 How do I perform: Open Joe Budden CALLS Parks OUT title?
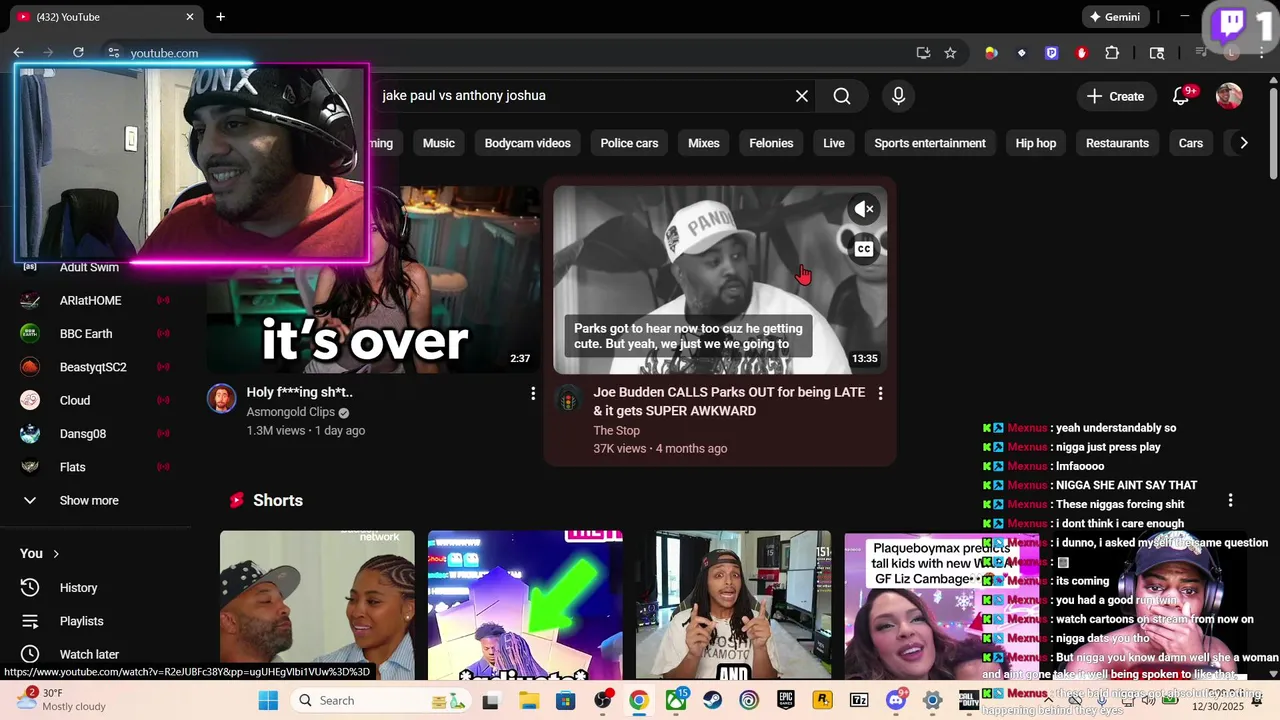point(729,402)
